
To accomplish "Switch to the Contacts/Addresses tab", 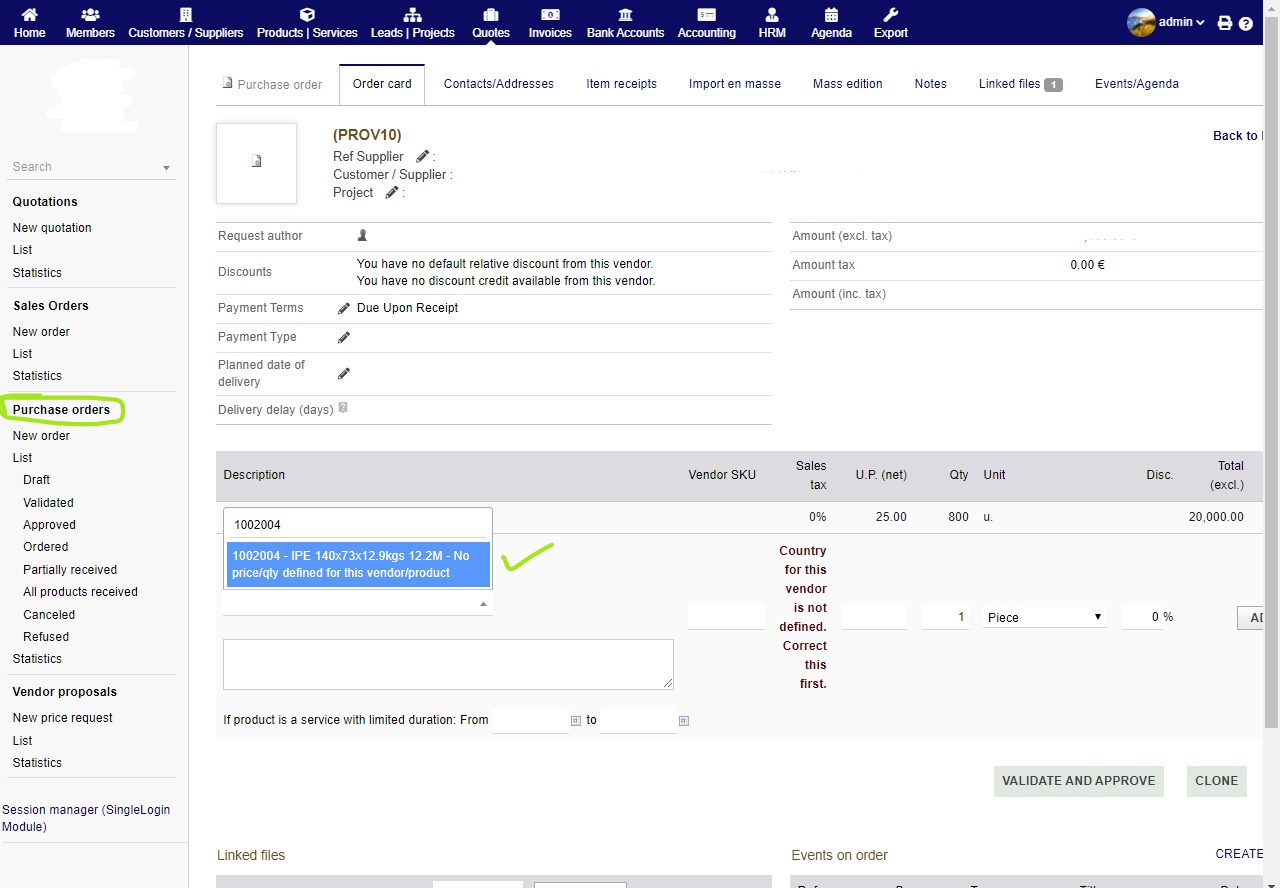I will [498, 84].
